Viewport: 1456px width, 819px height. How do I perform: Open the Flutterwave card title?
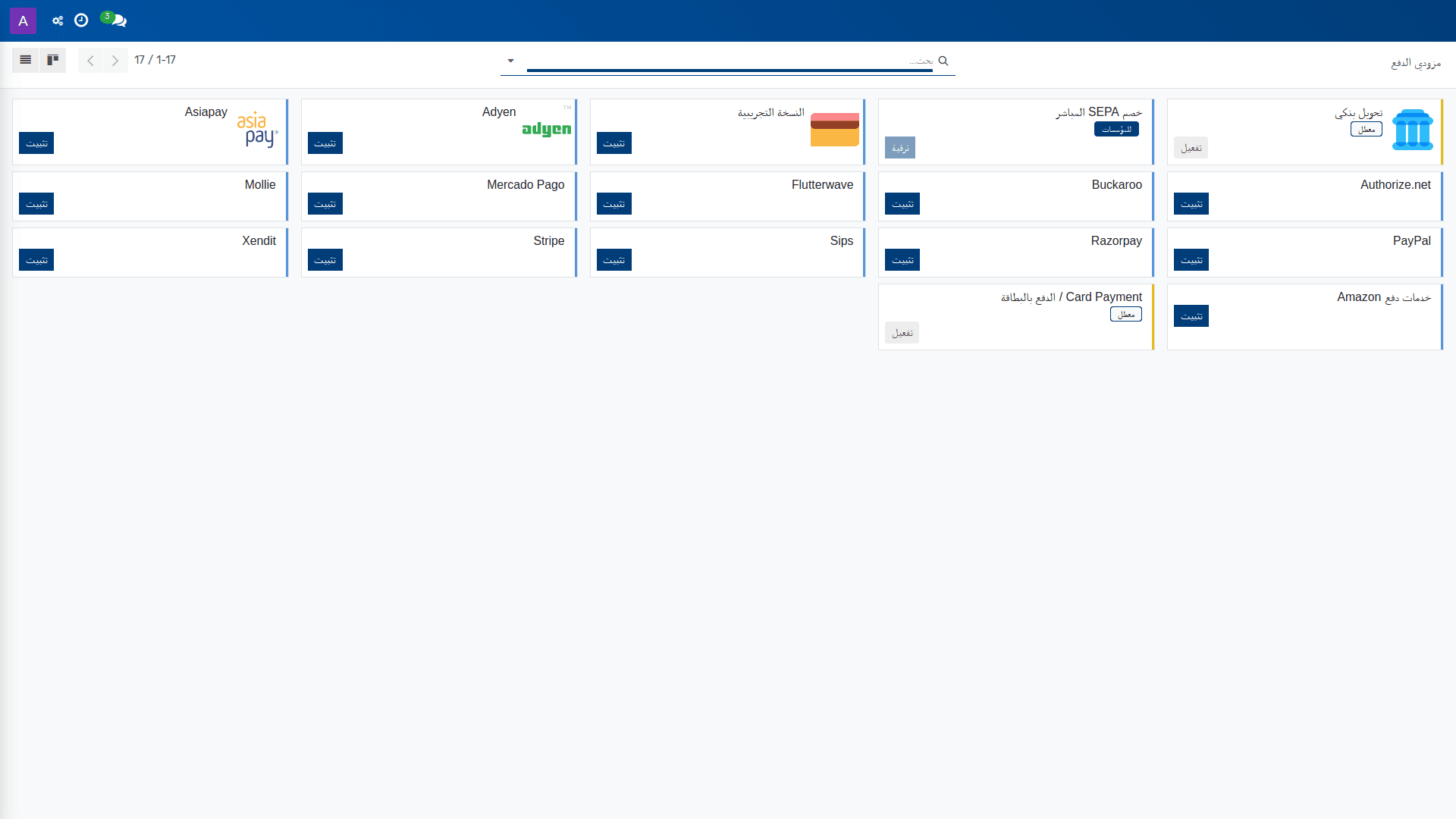(823, 185)
